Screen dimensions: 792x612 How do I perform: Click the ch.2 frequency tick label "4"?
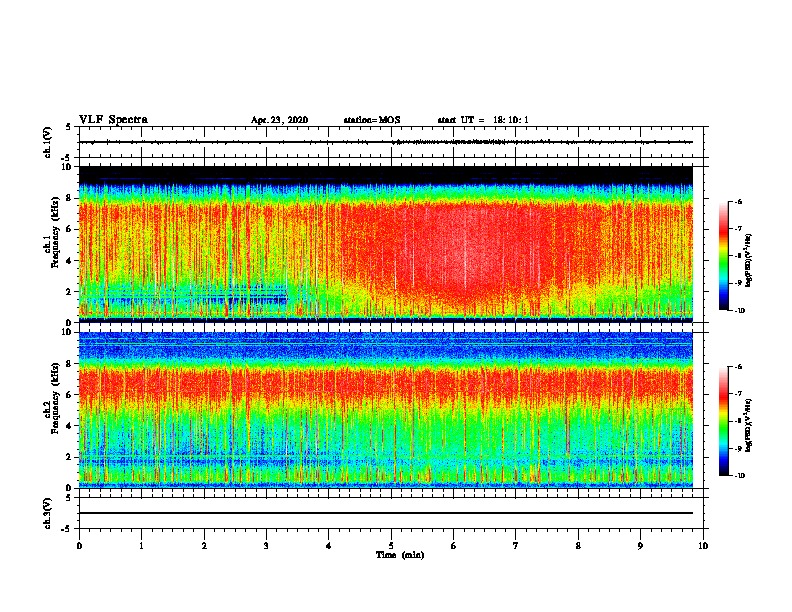[x=69, y=426]
